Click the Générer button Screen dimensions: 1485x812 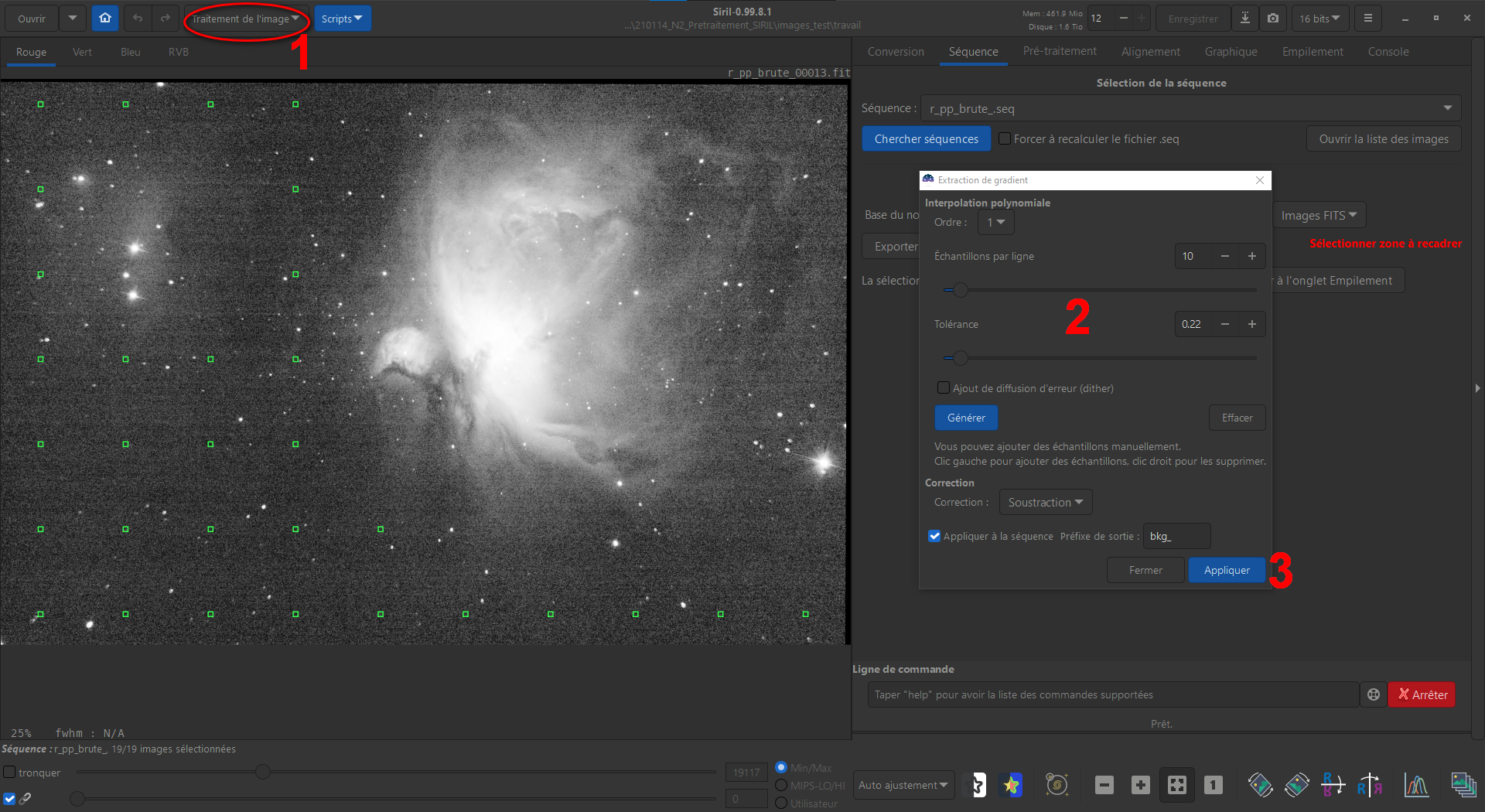[x=966, y=418]
